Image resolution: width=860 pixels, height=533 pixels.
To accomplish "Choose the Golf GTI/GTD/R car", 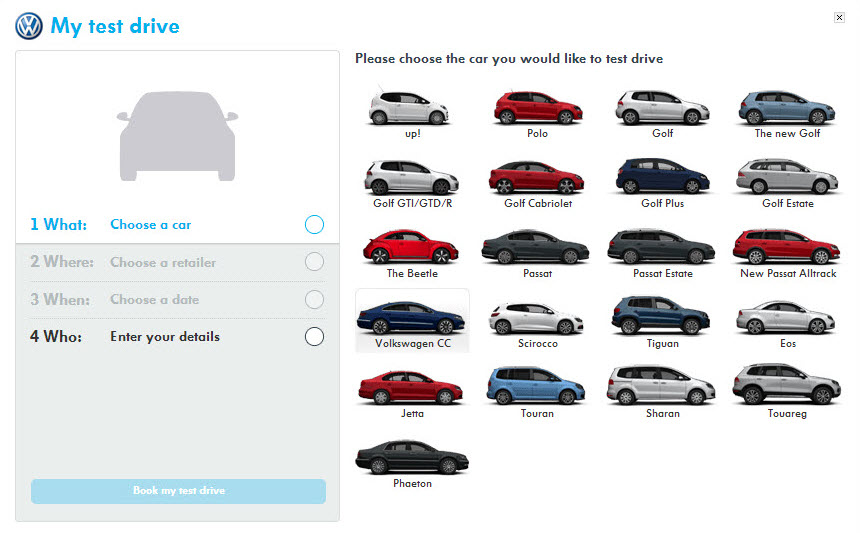I will tap(412, 177).
